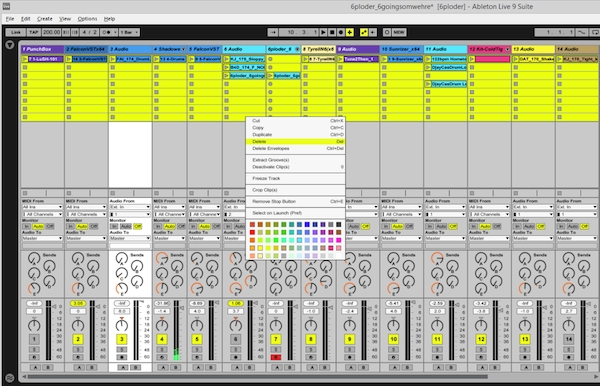The image size is (600, 386).
Task: Select the 6 Audio track header
Action: tap(244, 49)
